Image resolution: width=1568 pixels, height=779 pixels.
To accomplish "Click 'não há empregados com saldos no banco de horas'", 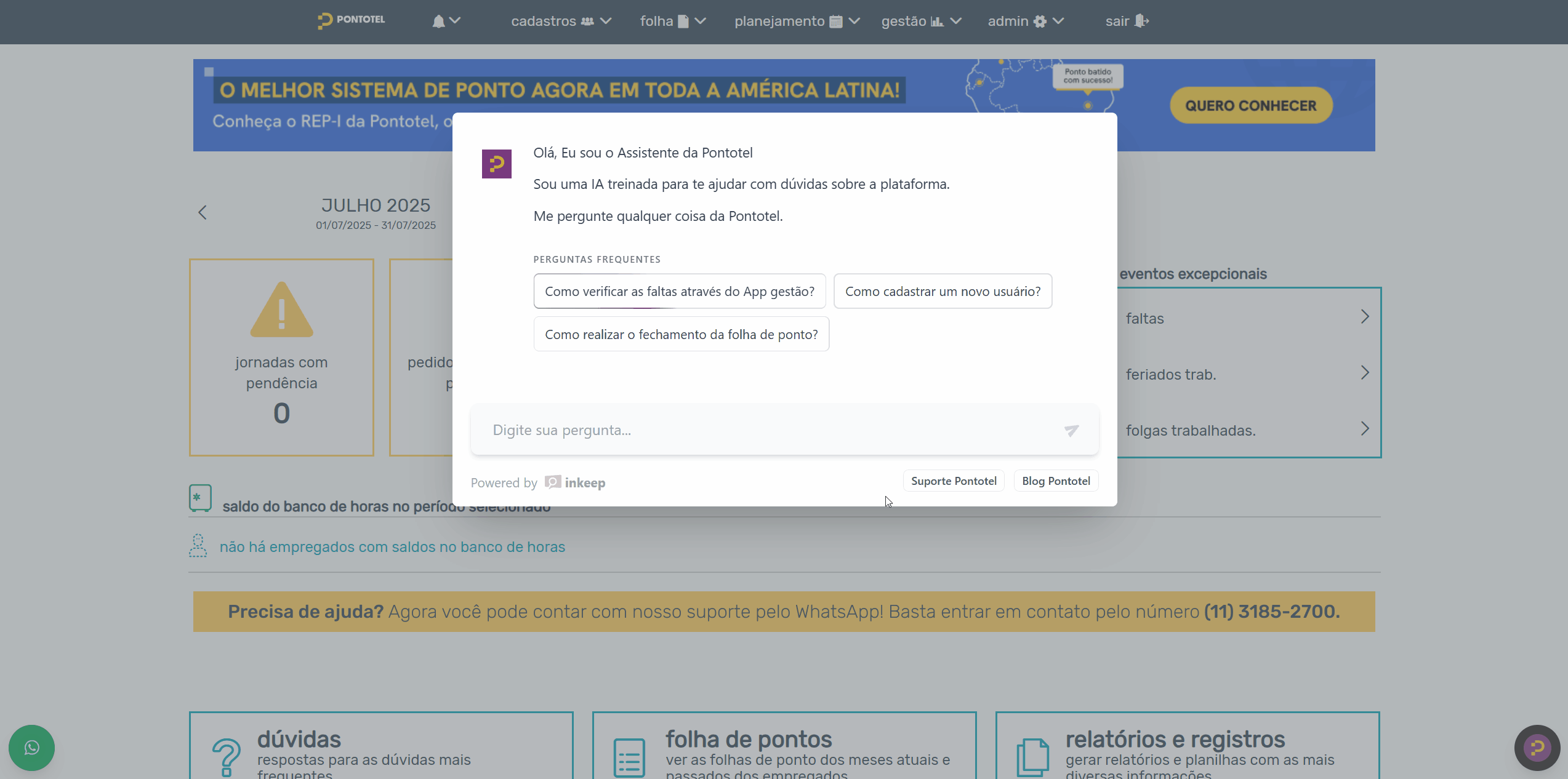I will coord(392,547).
